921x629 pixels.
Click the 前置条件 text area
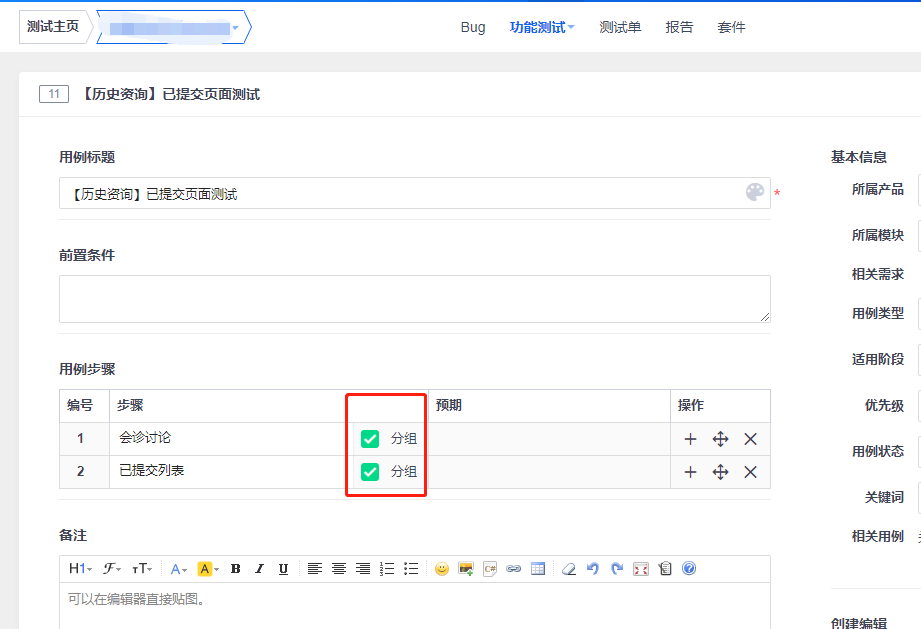point(414,299)
